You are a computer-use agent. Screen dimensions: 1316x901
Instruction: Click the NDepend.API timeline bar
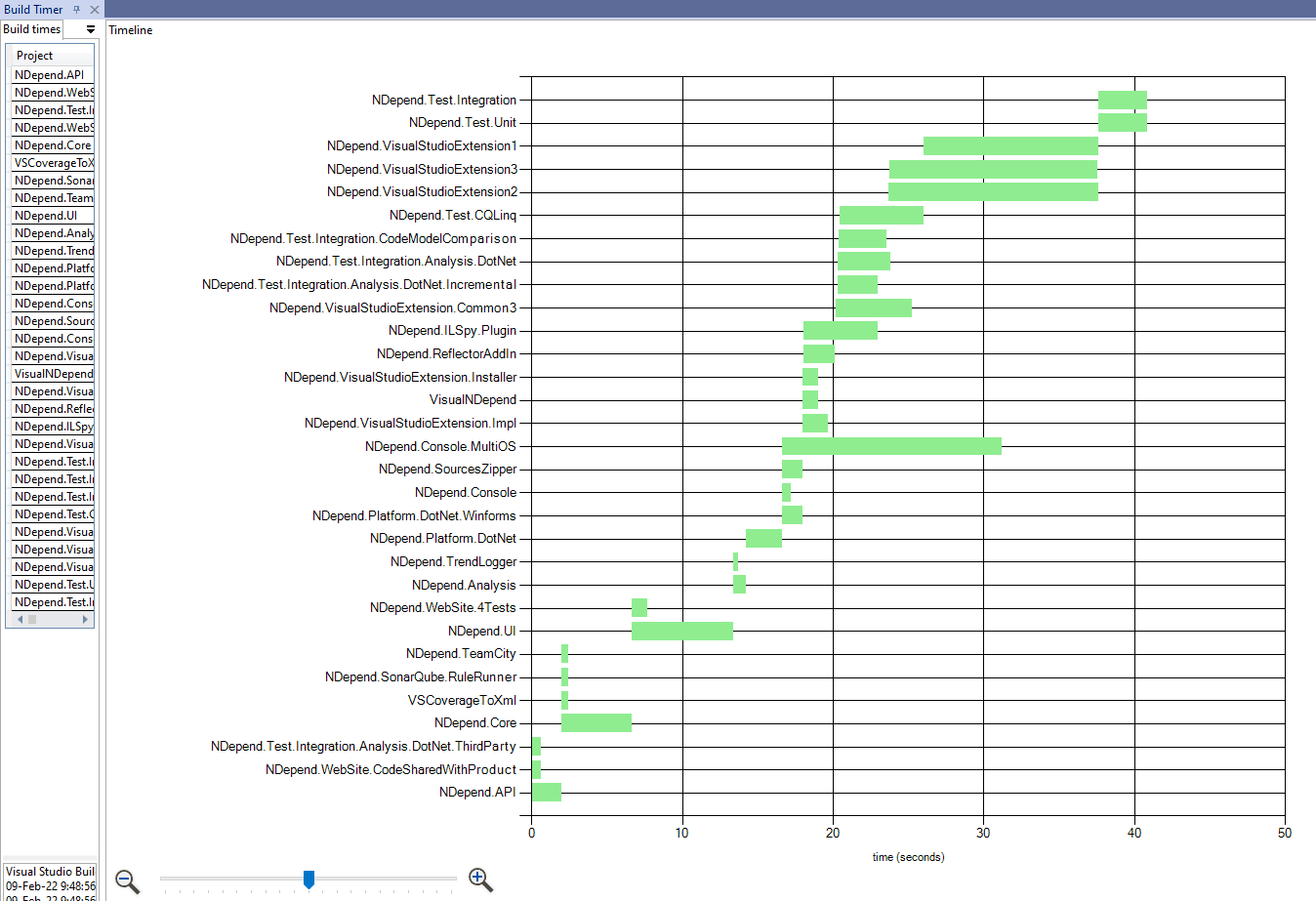point(547,792)
